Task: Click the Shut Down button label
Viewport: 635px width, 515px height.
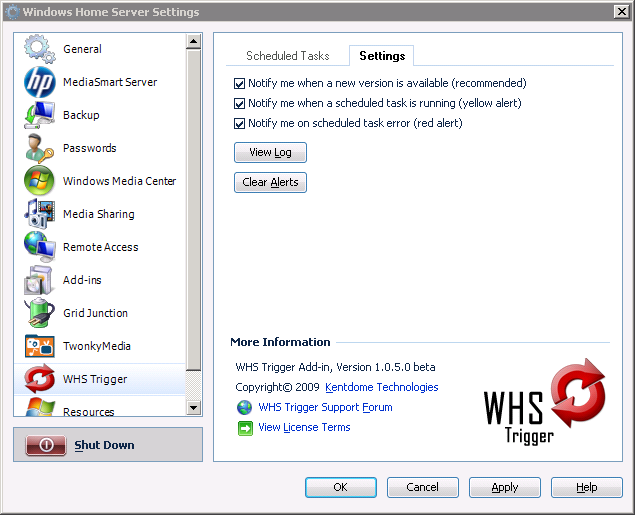Action: pyautogui.click(x=104, y=445)
